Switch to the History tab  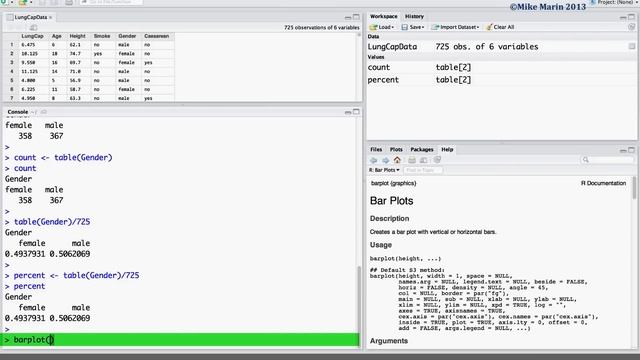pyautogui.click(x=414, y=16)
